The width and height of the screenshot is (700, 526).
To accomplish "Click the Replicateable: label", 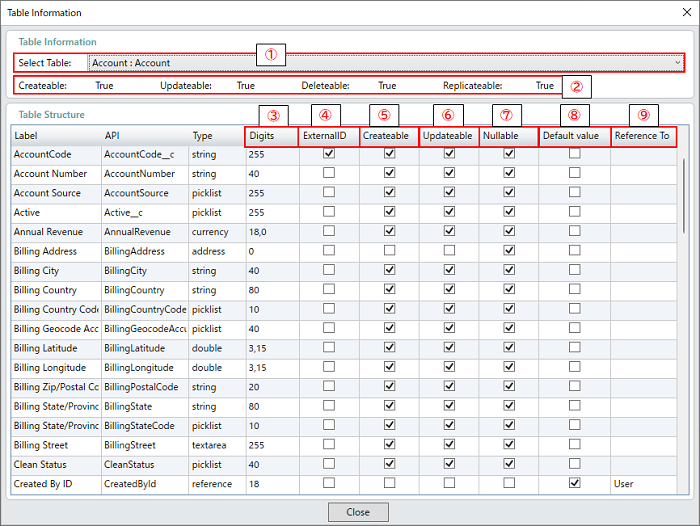I will tap(472, 86).
